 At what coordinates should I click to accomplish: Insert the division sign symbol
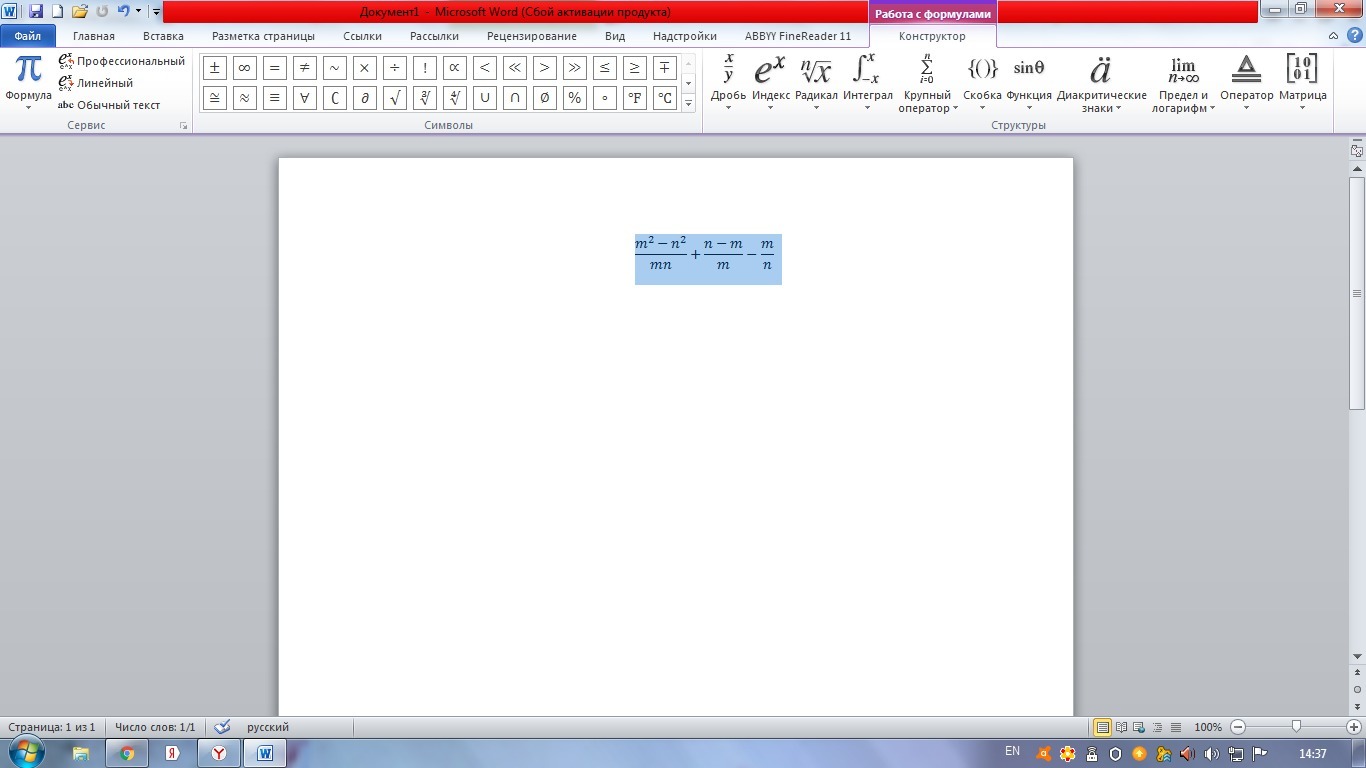pyautogui.click(x=394, y=68)
